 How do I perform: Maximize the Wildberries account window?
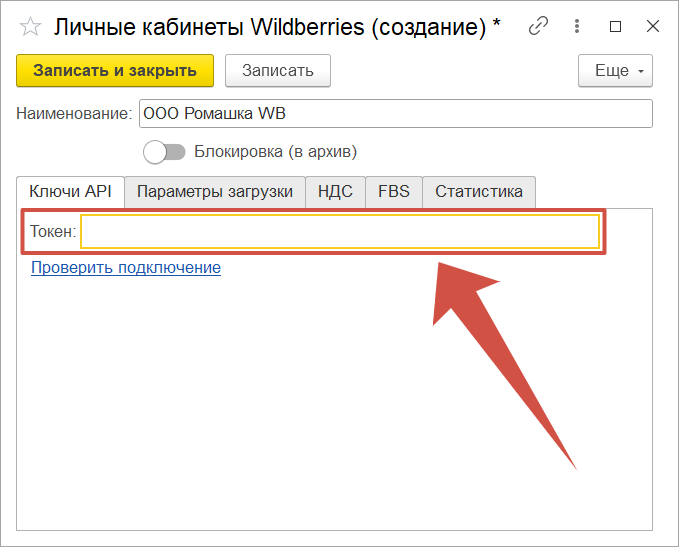click(615, 26)
